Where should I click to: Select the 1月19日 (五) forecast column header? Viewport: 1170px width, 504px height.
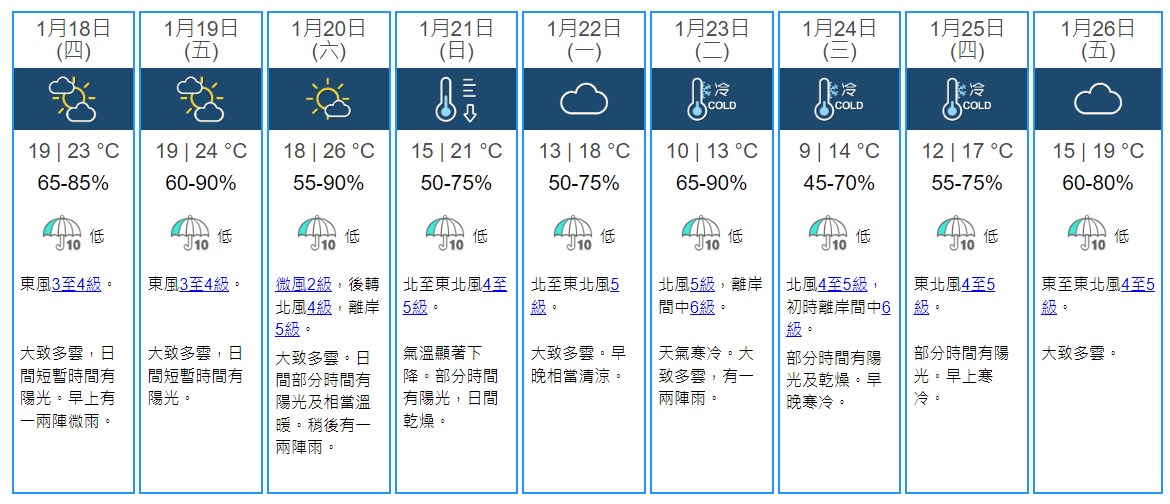coord(201,40)
